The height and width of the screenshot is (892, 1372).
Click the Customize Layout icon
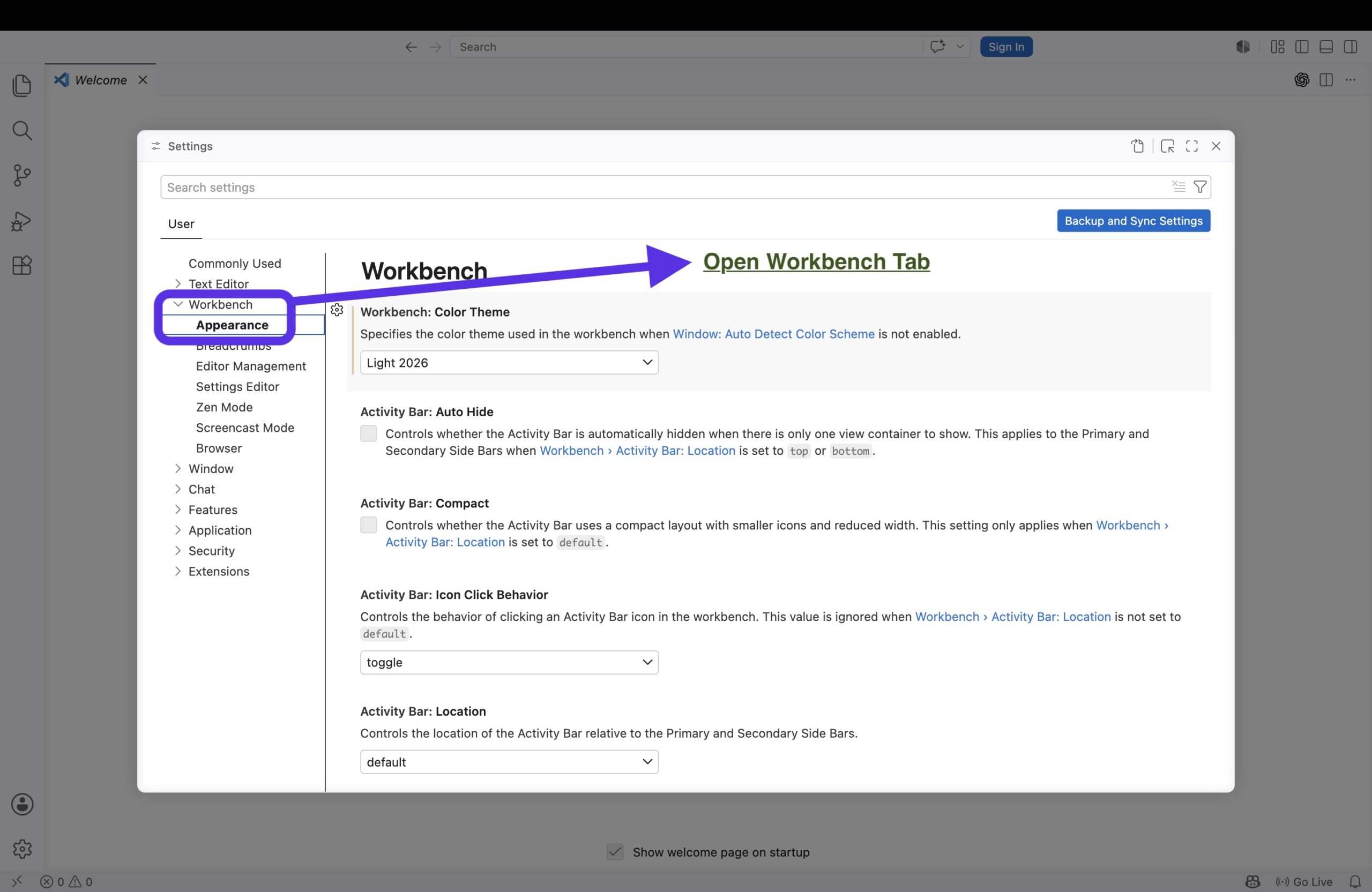pos(1278,47)
